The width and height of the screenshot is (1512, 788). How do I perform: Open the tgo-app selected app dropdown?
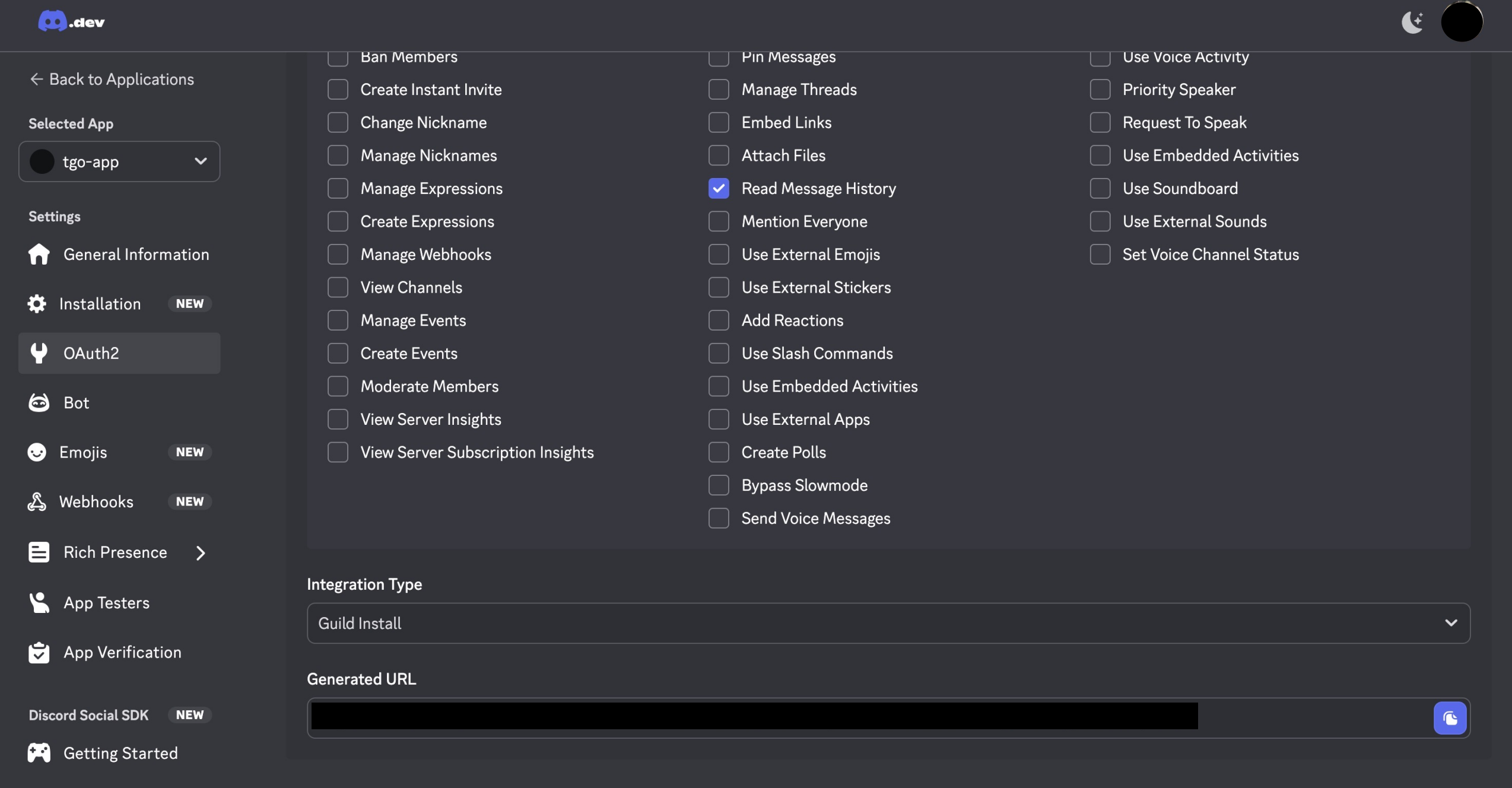pyautogui.click(x=119, y=161)
